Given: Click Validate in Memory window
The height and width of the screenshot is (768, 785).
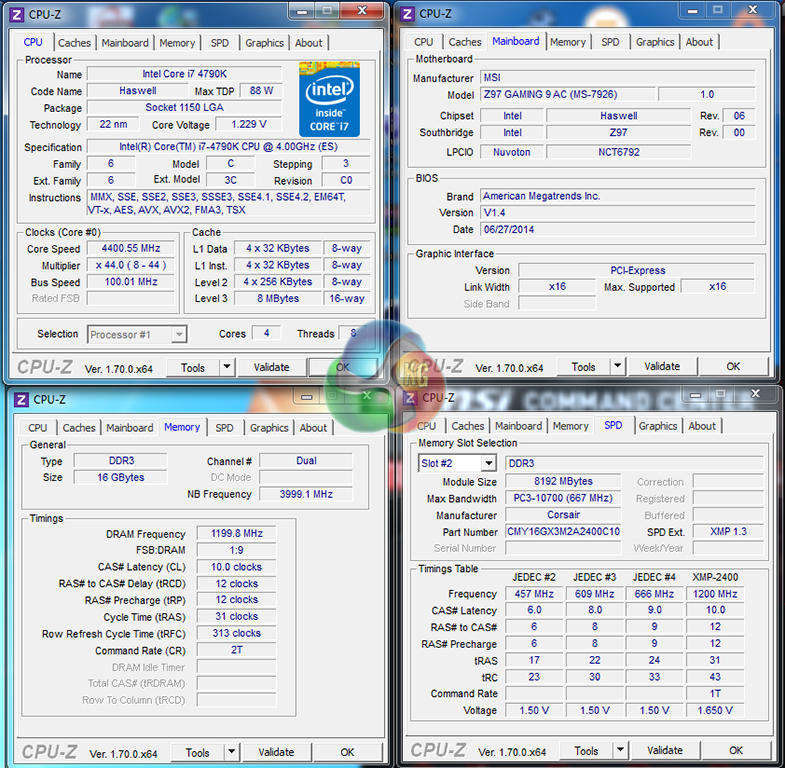Looking at the screenshot, I should point(276,752).
